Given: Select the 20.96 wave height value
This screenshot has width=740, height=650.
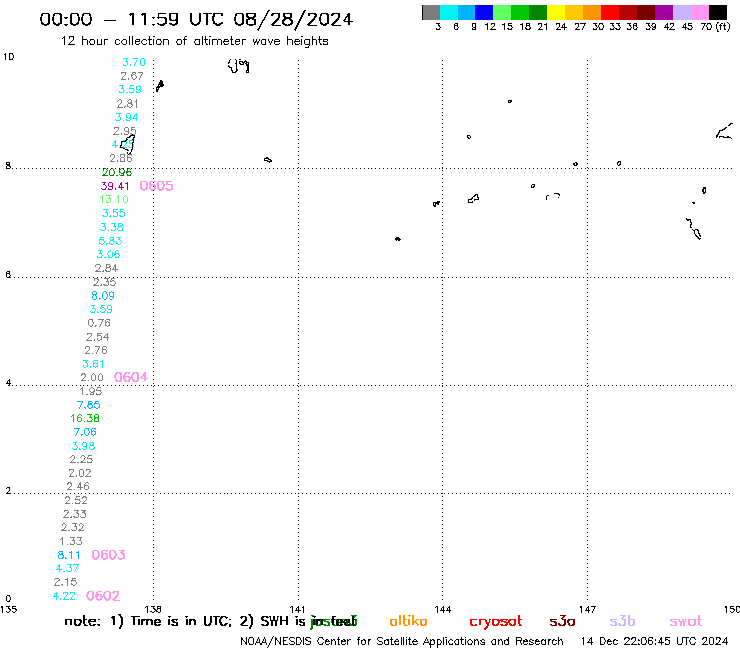Looking at the screenshot, I should click(x=117, y=172).
